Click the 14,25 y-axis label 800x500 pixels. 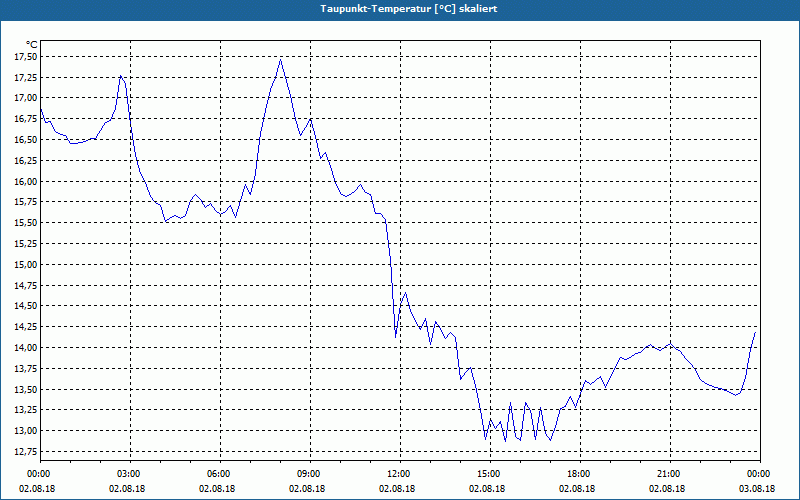(25, 327)
